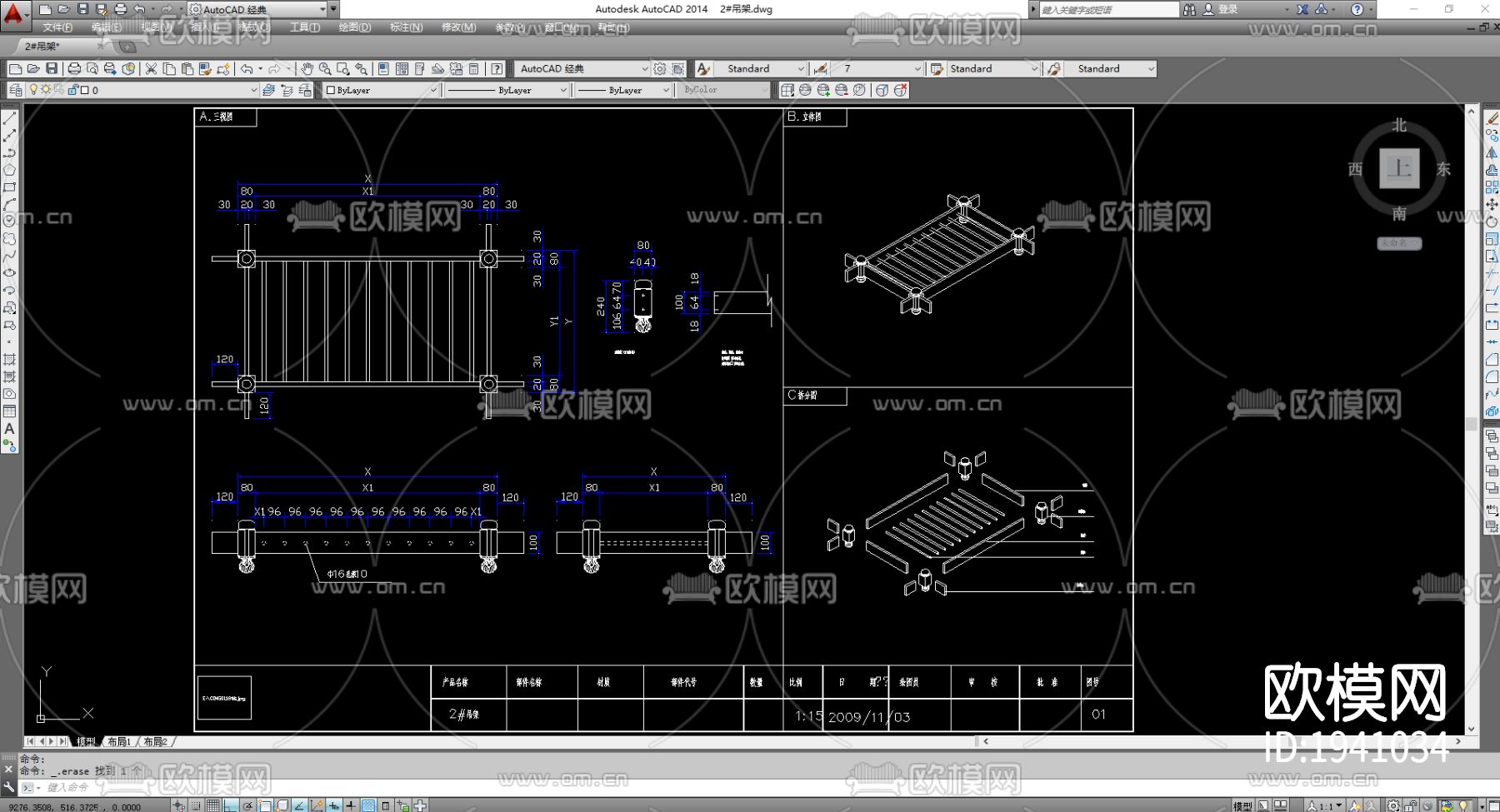This screenshot has width=1500, height=812.
Task: Open the 标注(N) menu
Action: (407, 27)
